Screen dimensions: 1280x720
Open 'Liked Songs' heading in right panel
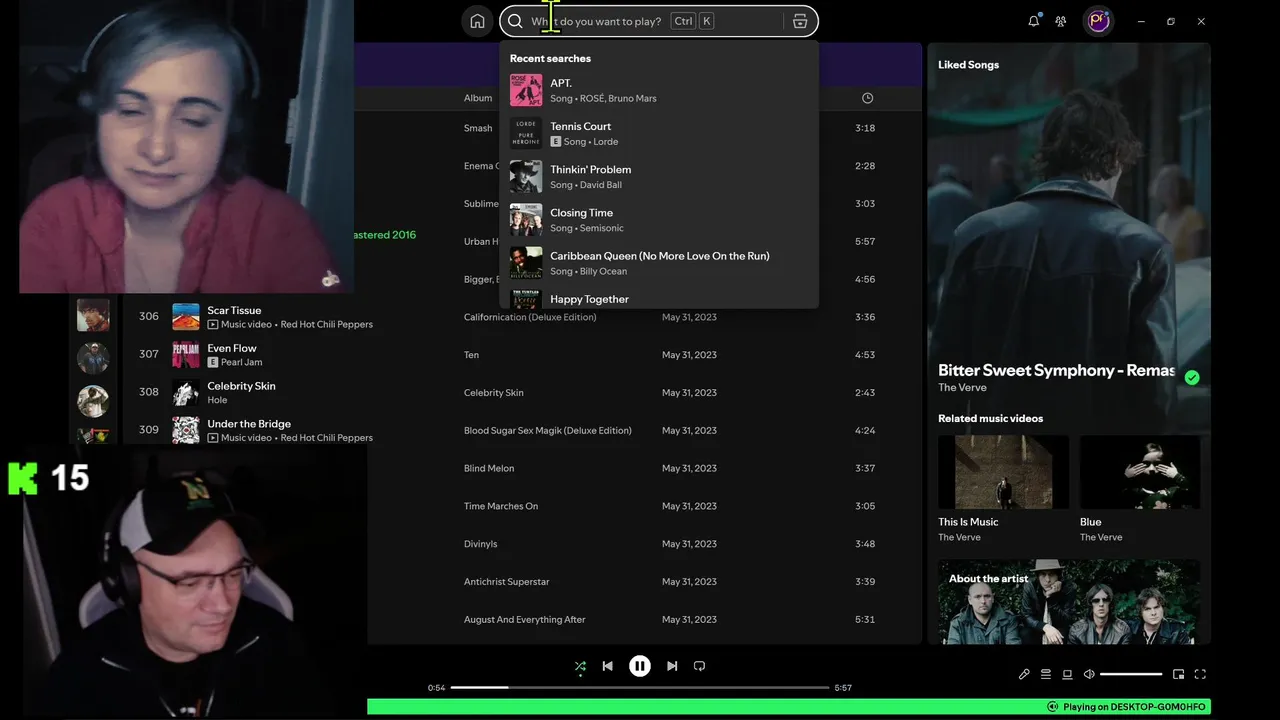click(x=968, y=65)
